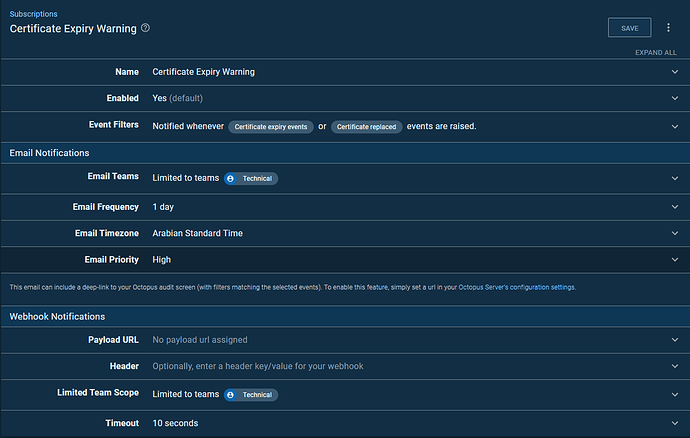Click the help icon beside page title

[145, 28]
